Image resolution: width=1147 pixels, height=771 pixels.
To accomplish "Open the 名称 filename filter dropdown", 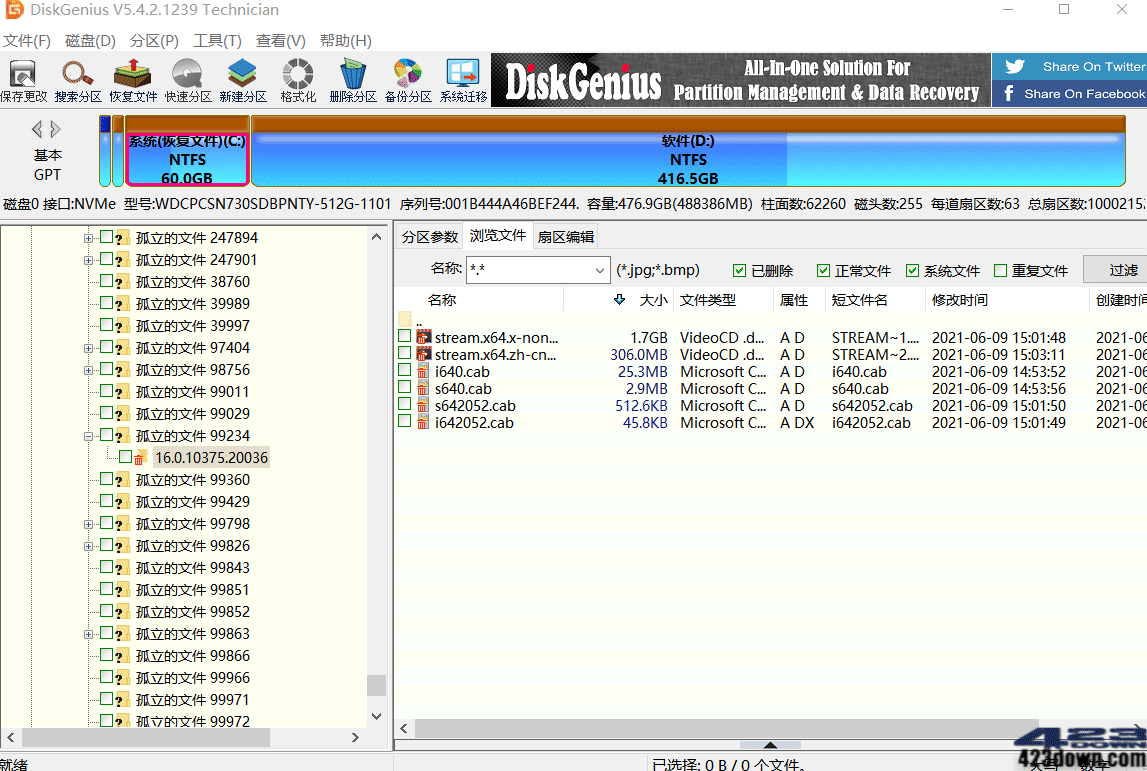I will click(599, 270).
